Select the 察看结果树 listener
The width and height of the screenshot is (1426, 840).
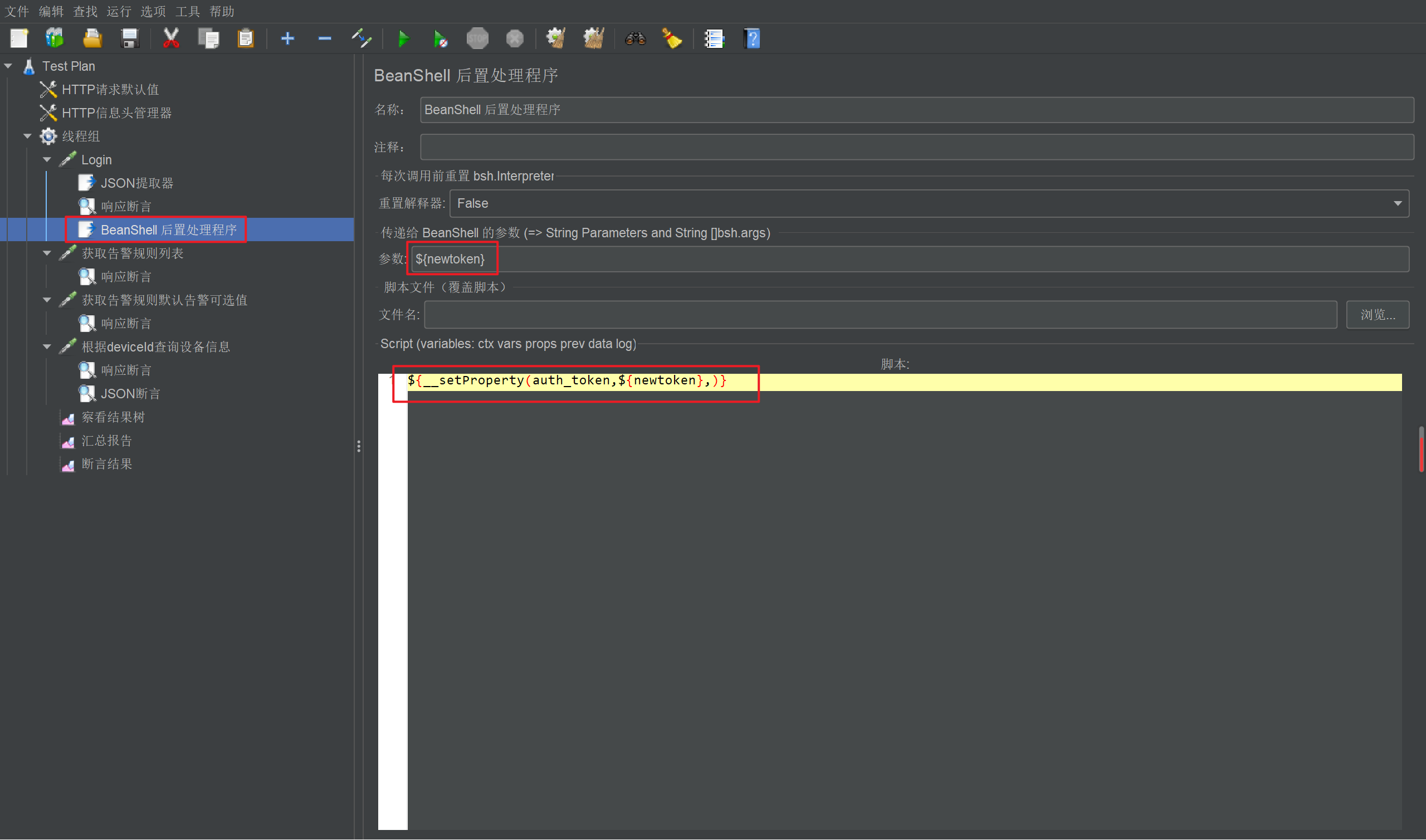tap(113, 417)
